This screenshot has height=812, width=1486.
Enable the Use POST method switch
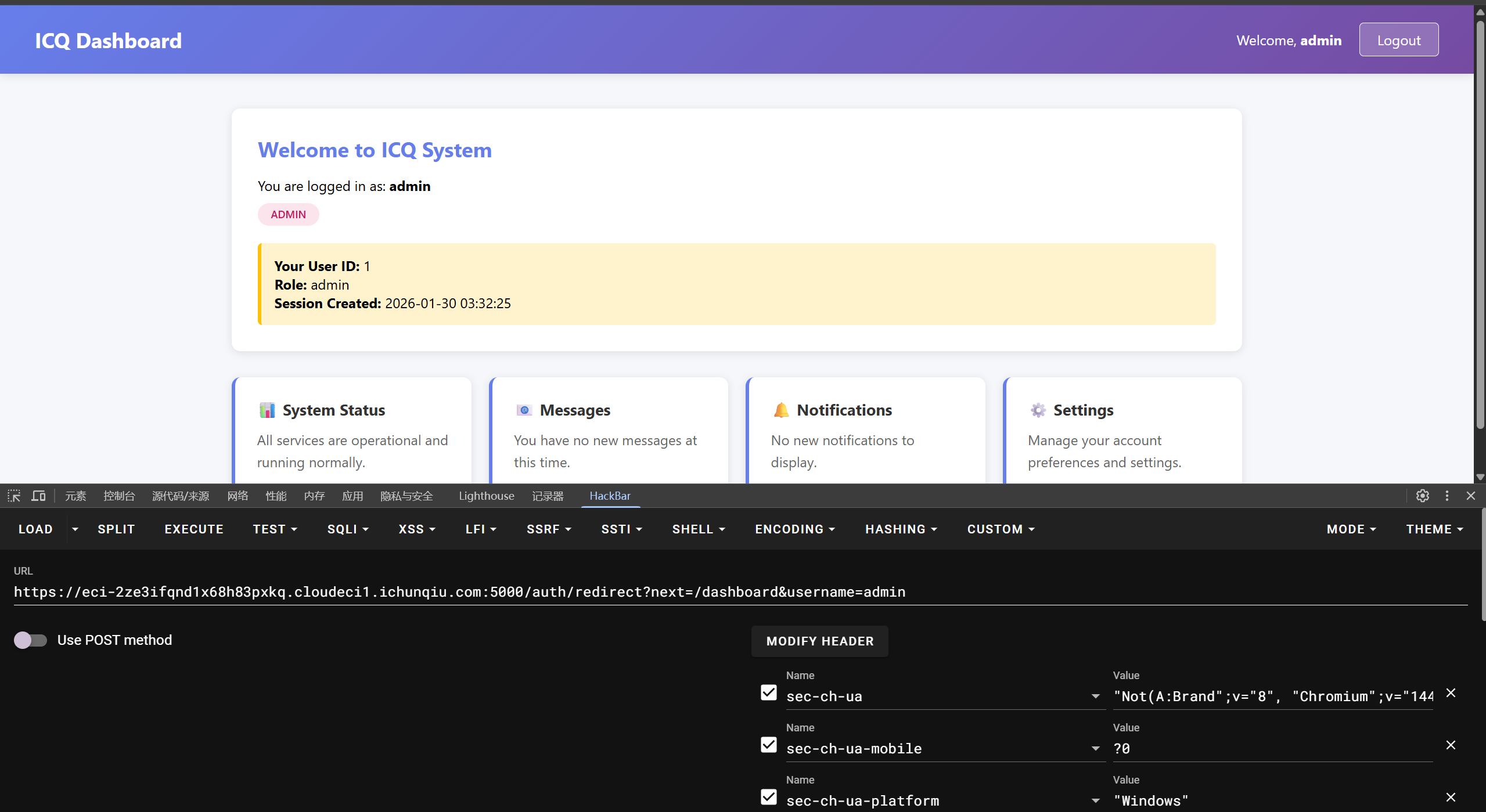[30, 640]
